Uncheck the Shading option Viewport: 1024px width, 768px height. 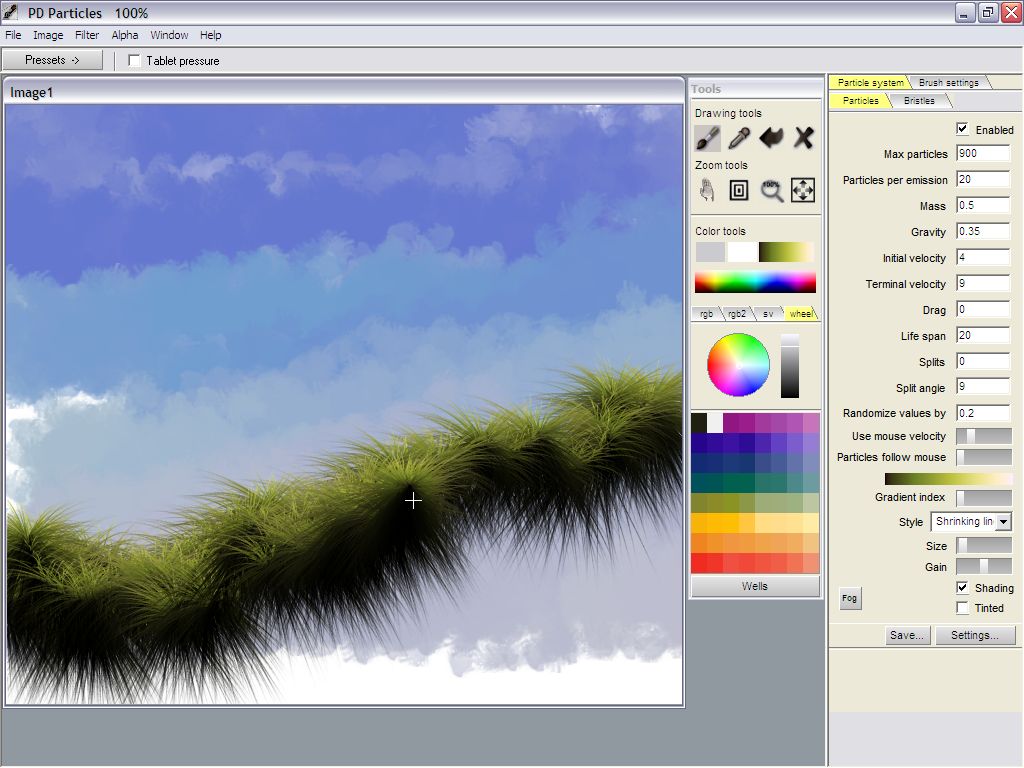(x=962, y=588)
